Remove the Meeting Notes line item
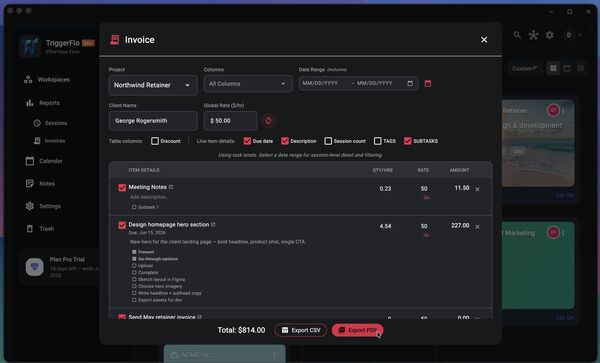The height and width of the screenshot is (363, 600). [x=477, y=189]
